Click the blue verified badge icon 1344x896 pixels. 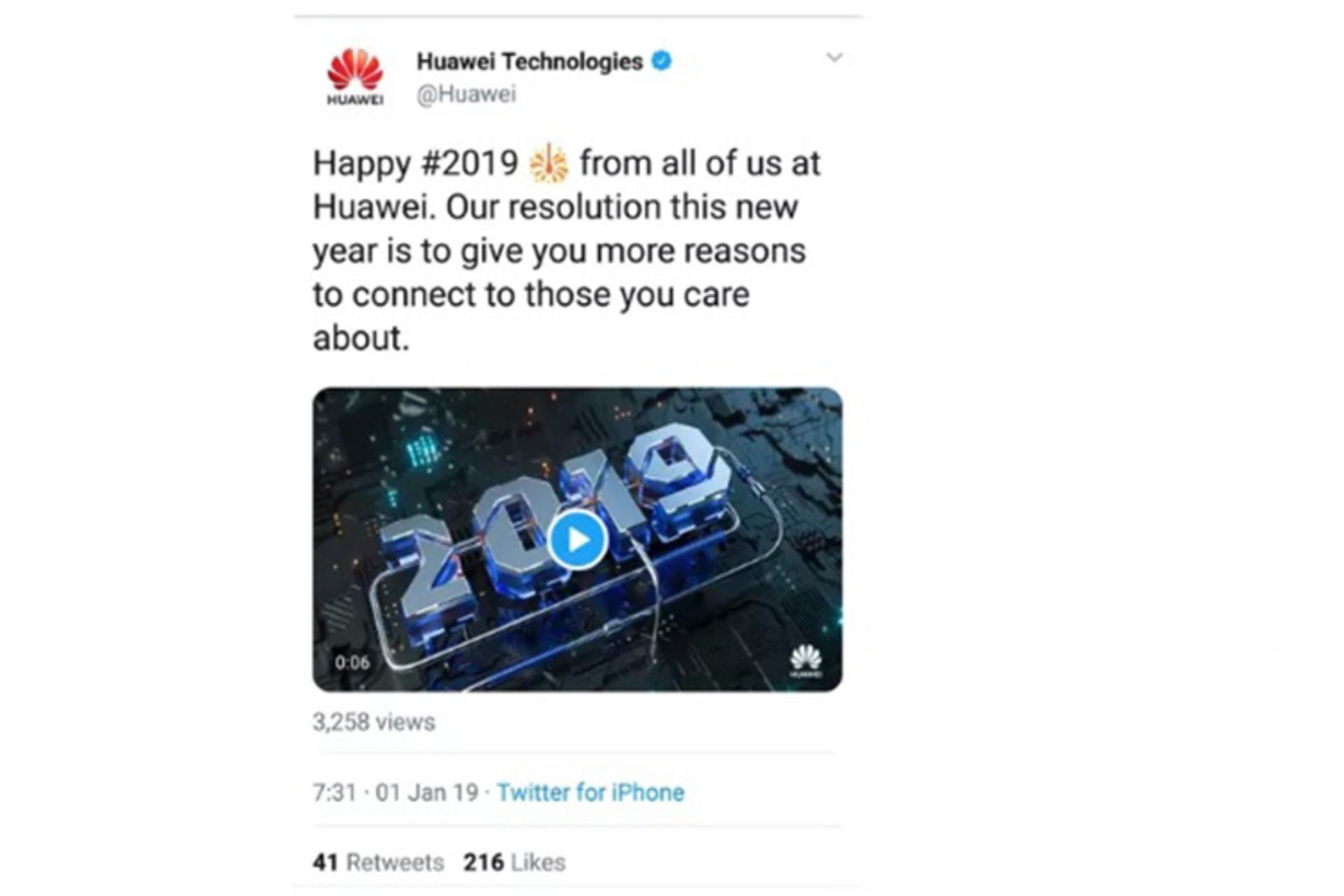point(661,61)
